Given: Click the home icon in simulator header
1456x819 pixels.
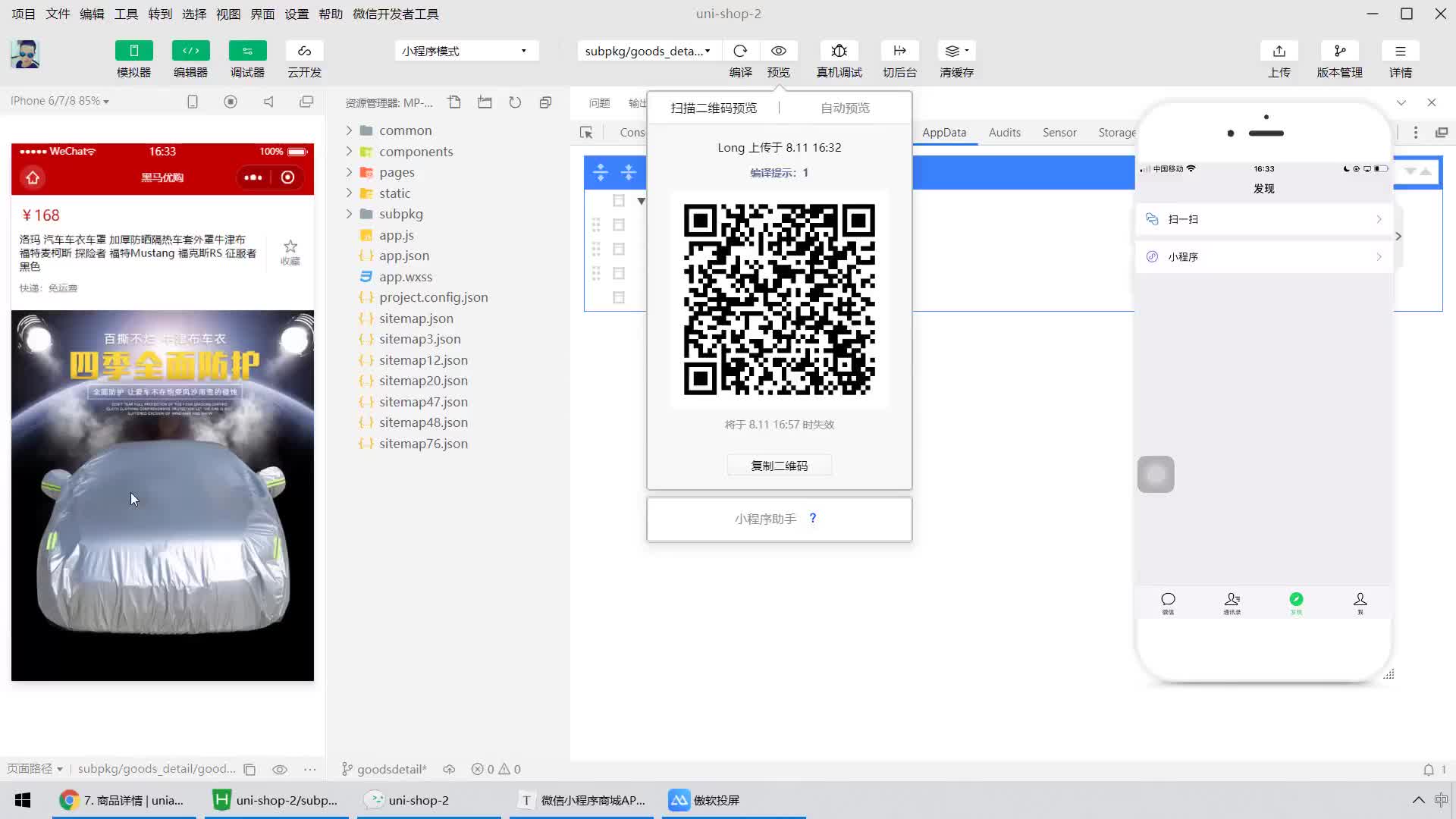Looking at the screenshot, I should pos(33,177).
